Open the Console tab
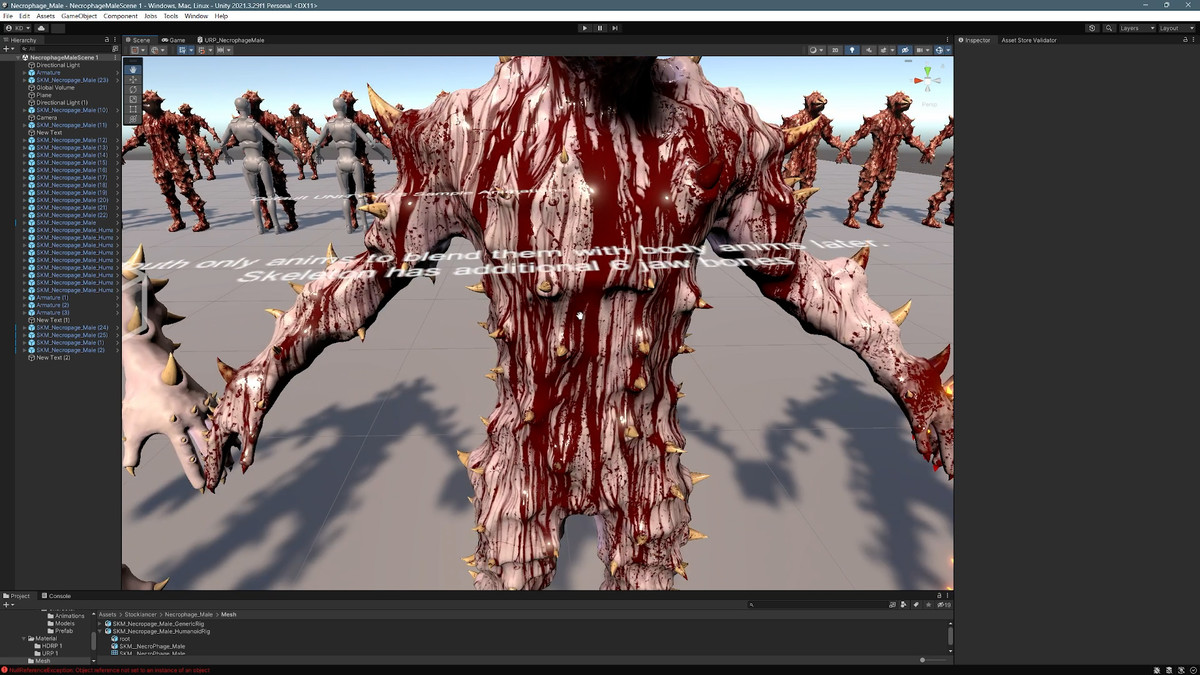The height and width of the screenshot is (675, 1200). click(57, 596)
